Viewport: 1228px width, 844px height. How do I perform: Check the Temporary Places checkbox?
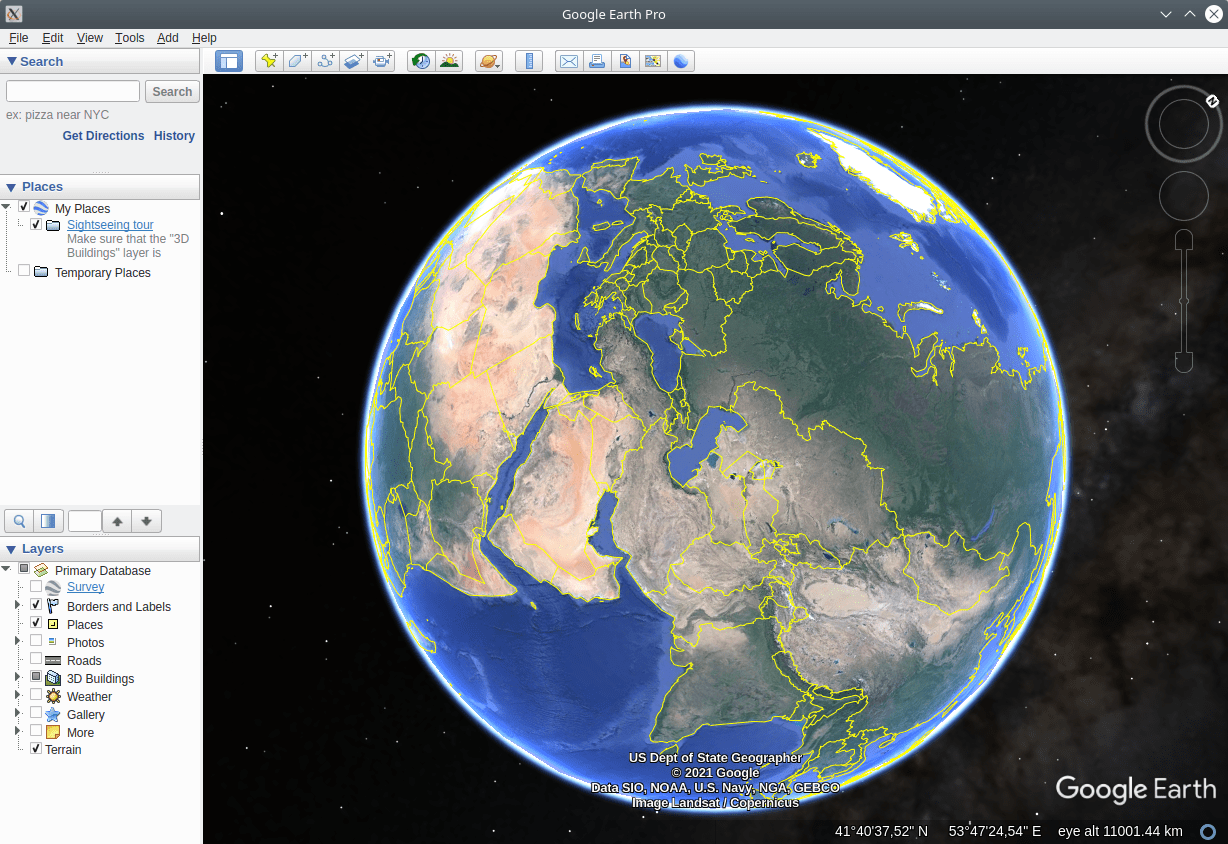point(23,272)
